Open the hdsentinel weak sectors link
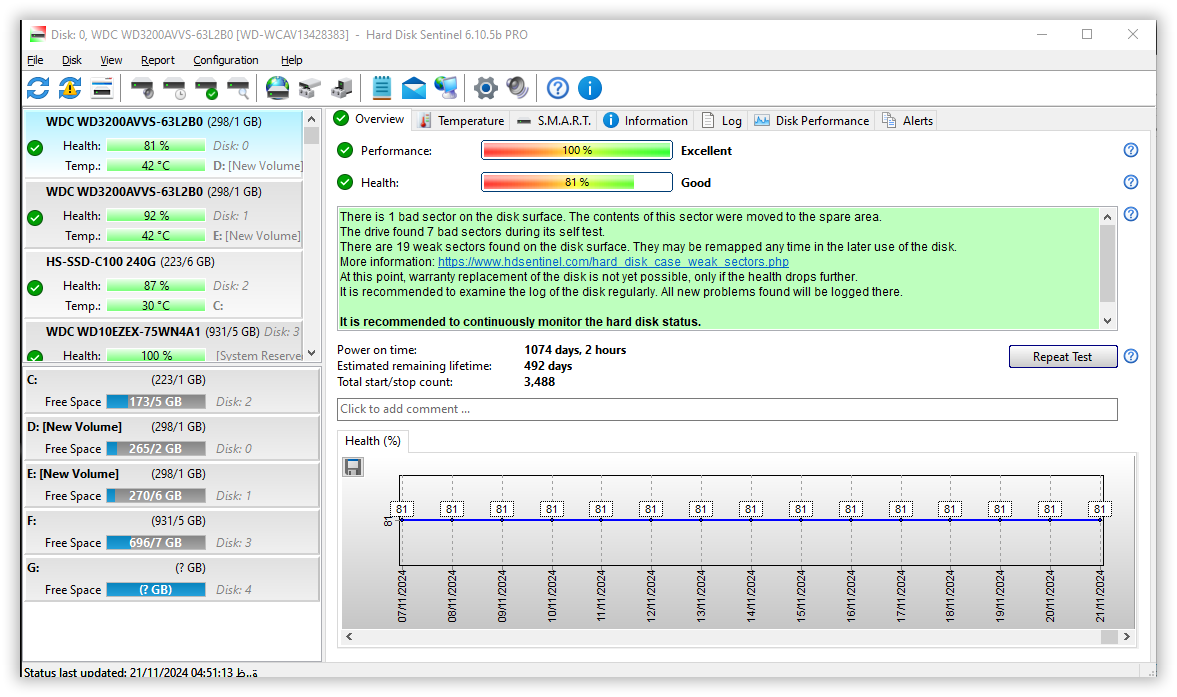1177x697 pixels. pyautogui.click(x=613, y=262)
